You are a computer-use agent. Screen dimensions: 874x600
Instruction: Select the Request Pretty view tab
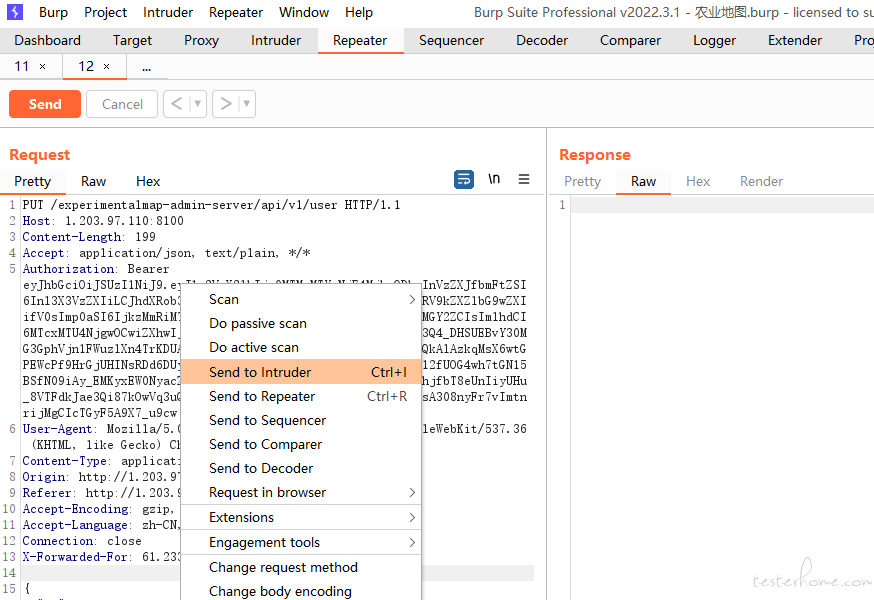[x=32, y=181]
